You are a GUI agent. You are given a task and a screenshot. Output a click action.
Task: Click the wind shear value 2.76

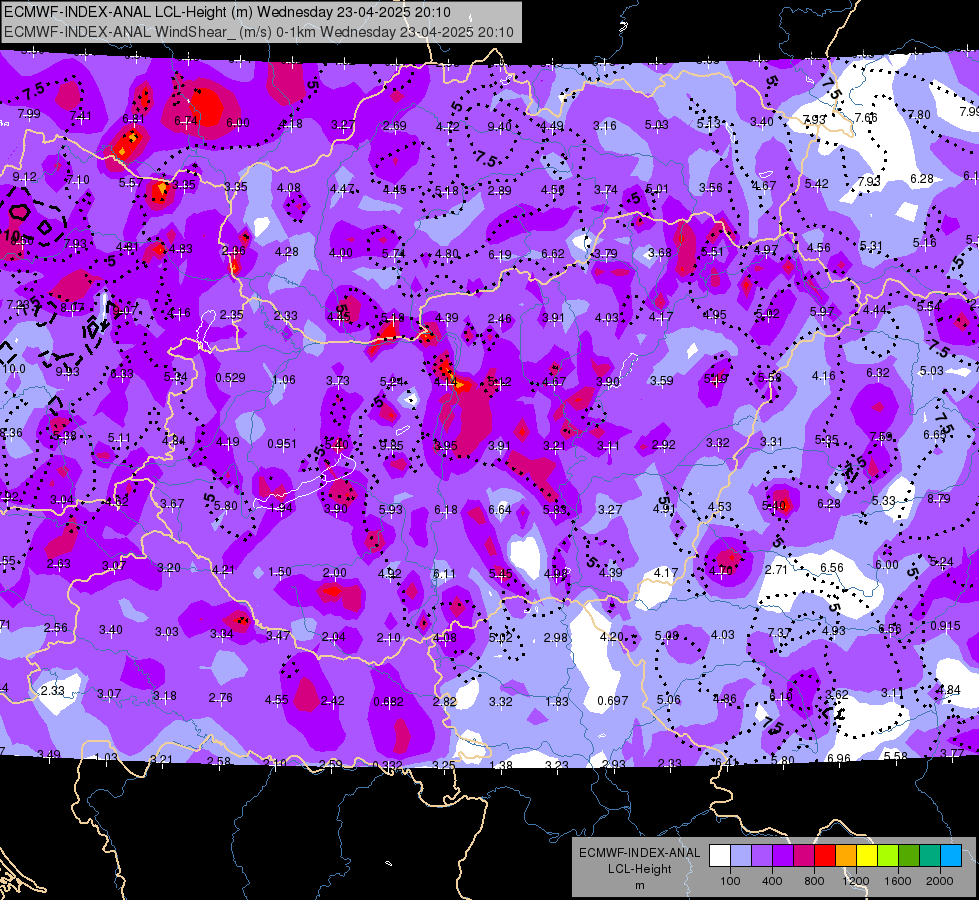pyautogui.click(x=220, y=698)
